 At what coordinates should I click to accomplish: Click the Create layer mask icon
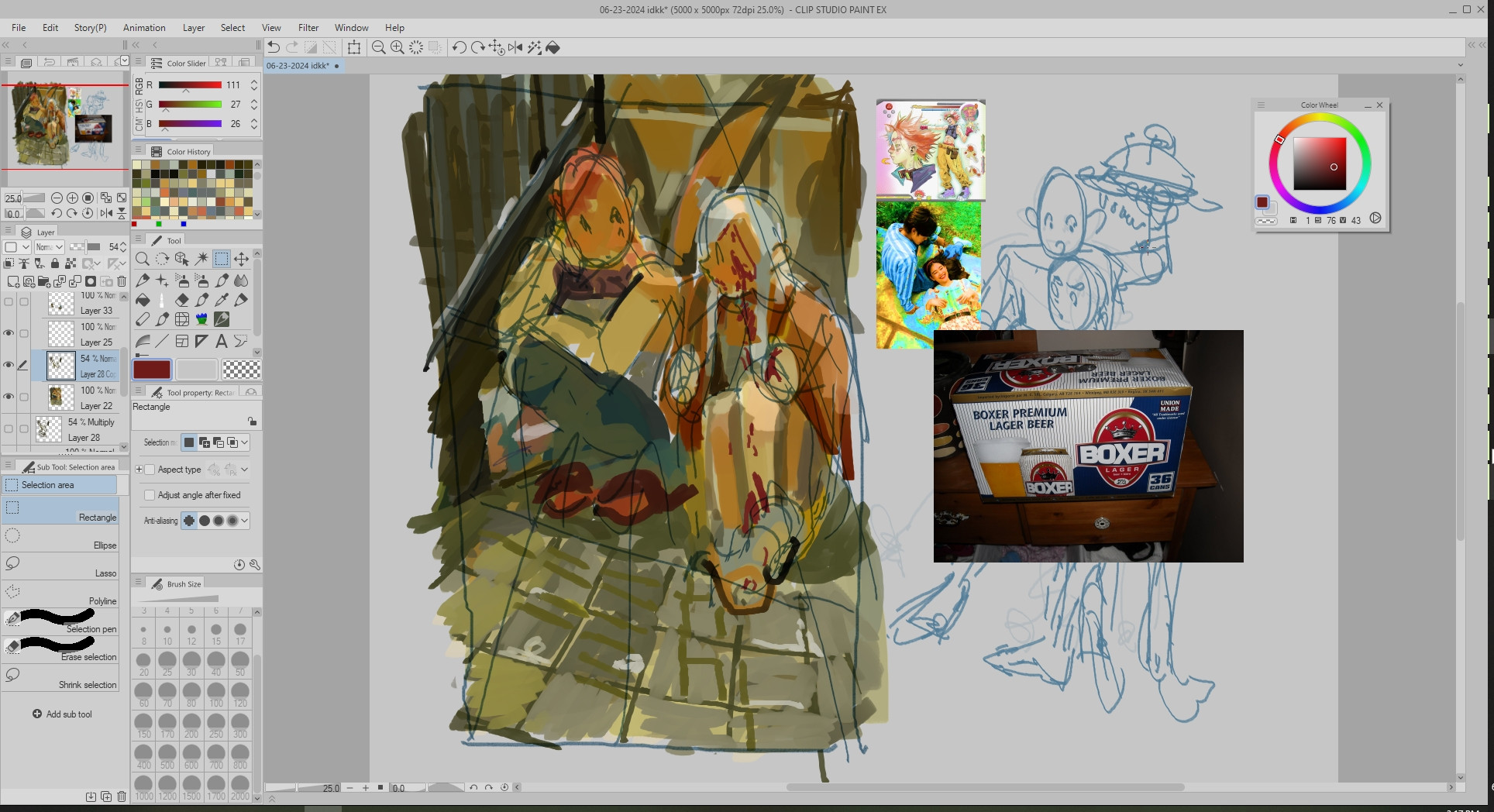(91, 281)
